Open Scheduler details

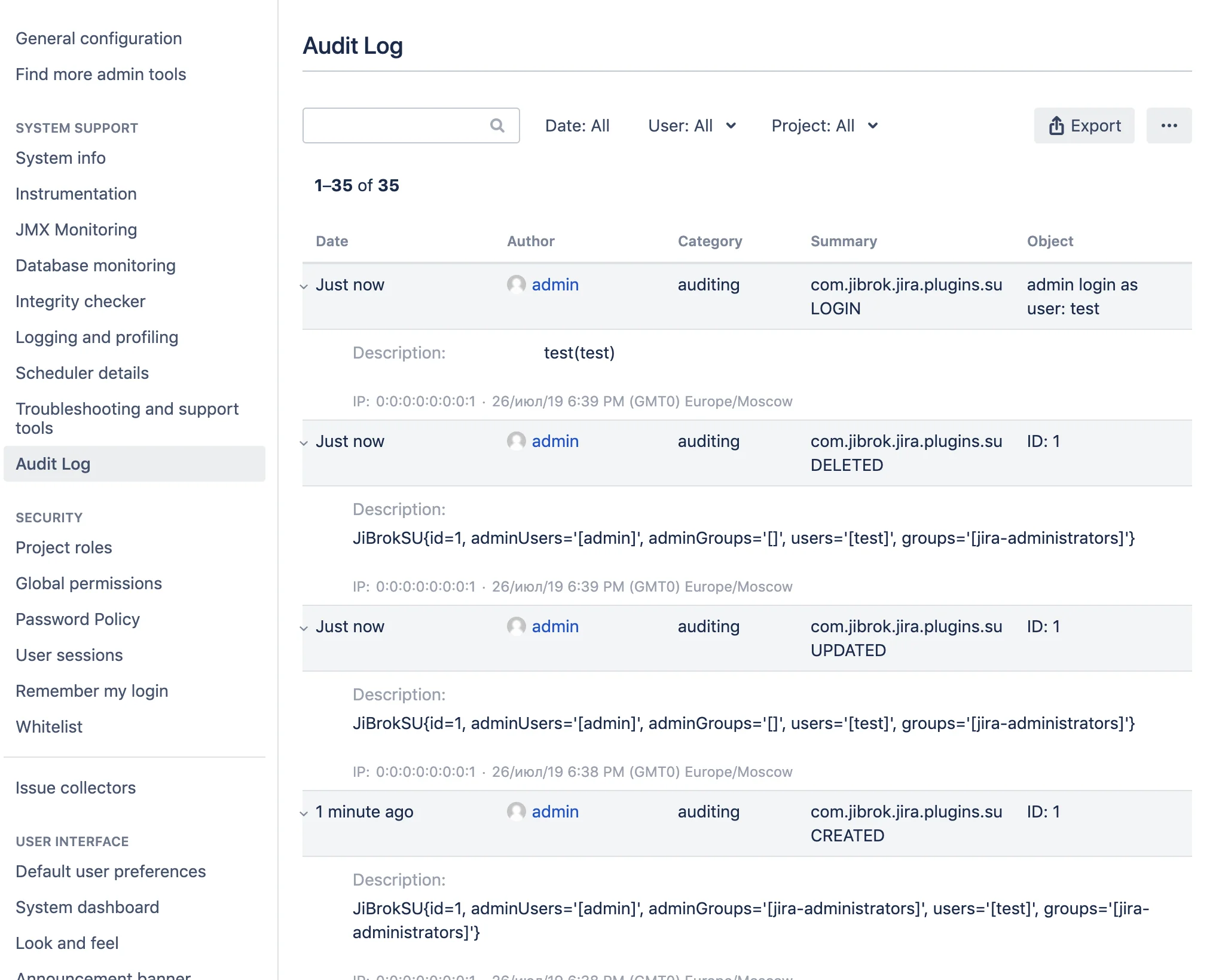pos(82,373)
